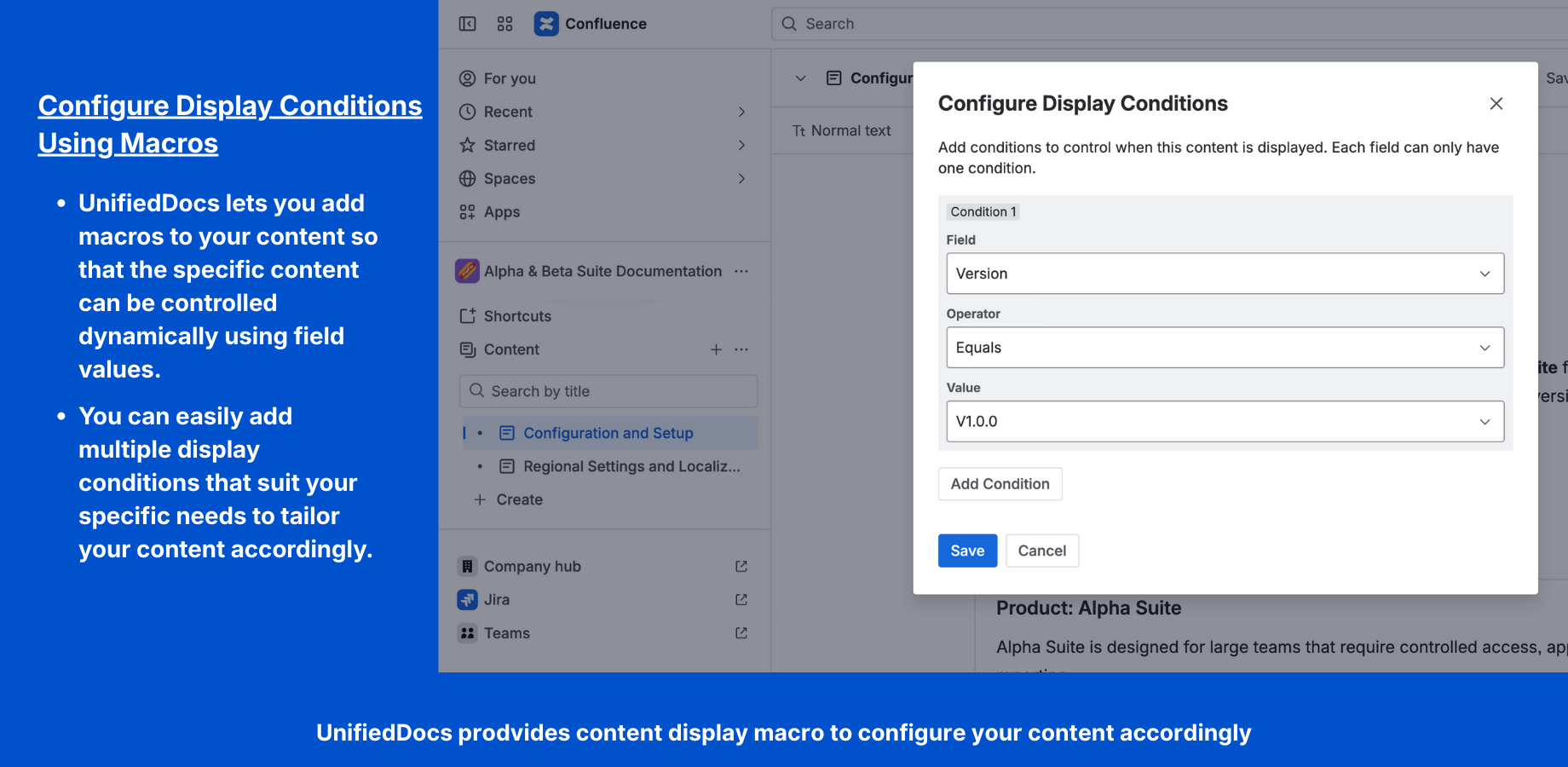1568x767 pixels.
Task: Open more actions for Alpha & Beta Suite space
Action: click(x=741, y=271)
